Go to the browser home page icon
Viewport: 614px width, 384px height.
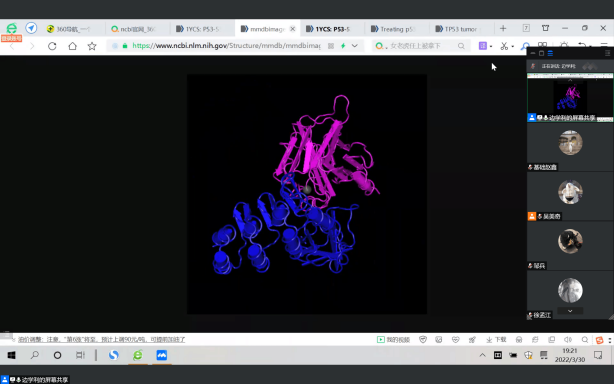(72, 46)
